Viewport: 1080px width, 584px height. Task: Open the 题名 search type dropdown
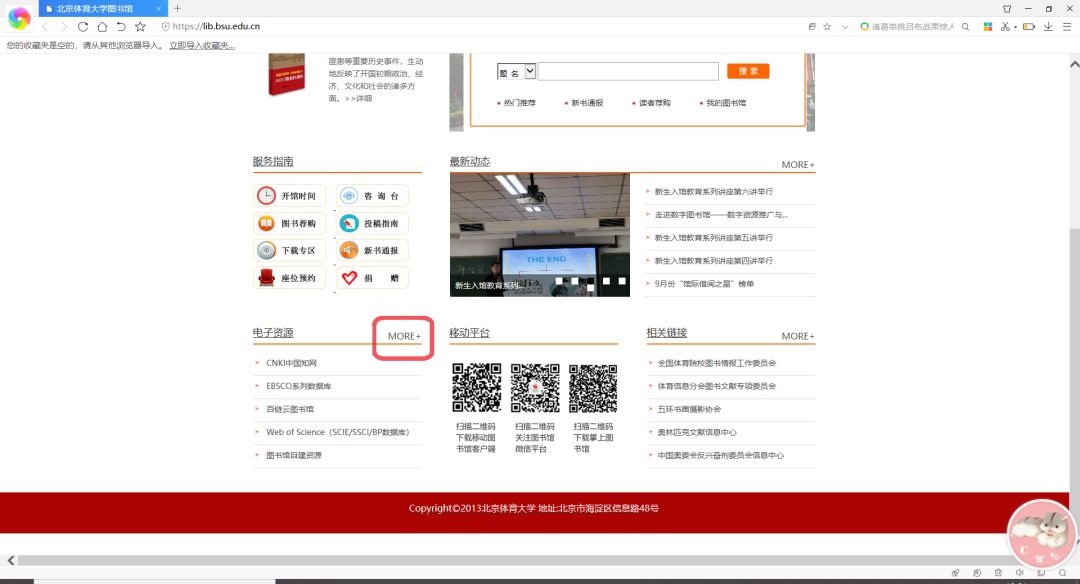click(530, 71)
